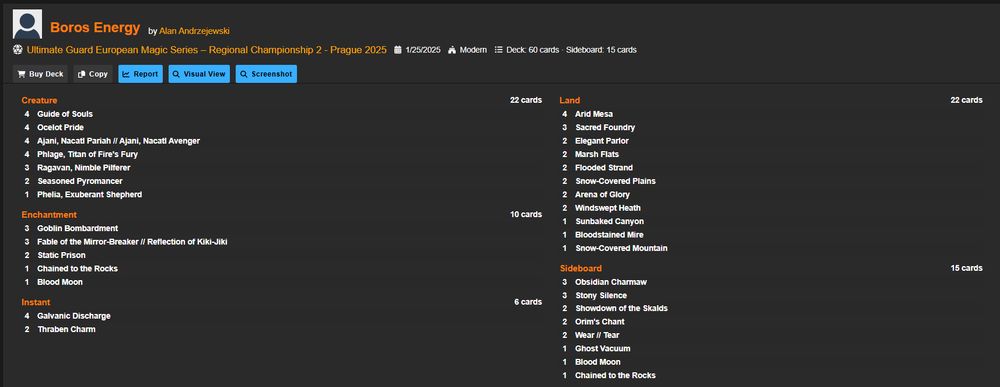The height and width of the screenshot is (387, 1000).
Task: Select Sacred Foundry land
Action: (605, 127)
